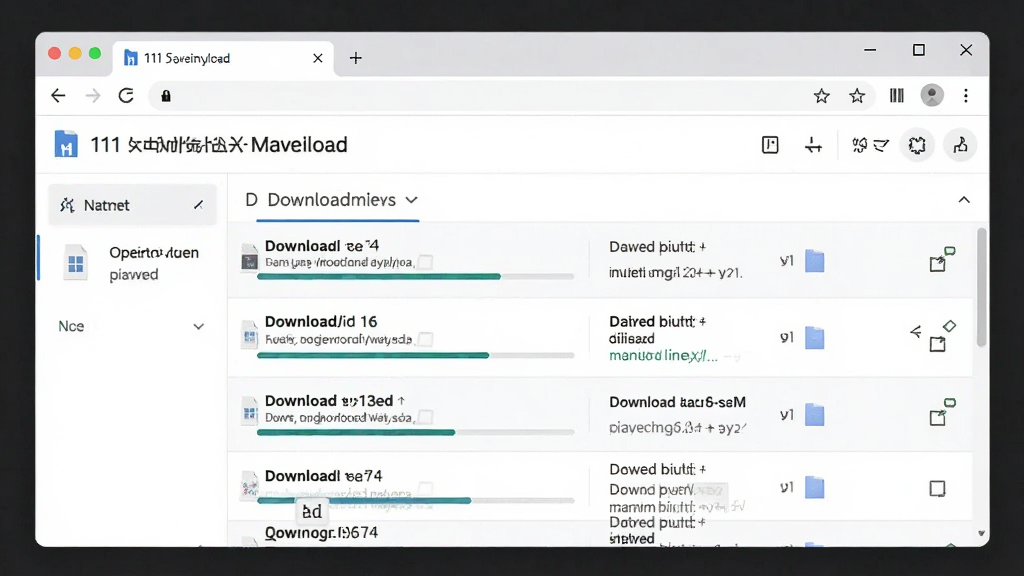
Task: Click the round share icon in the Maveiload header
Action: click(960, 145)
